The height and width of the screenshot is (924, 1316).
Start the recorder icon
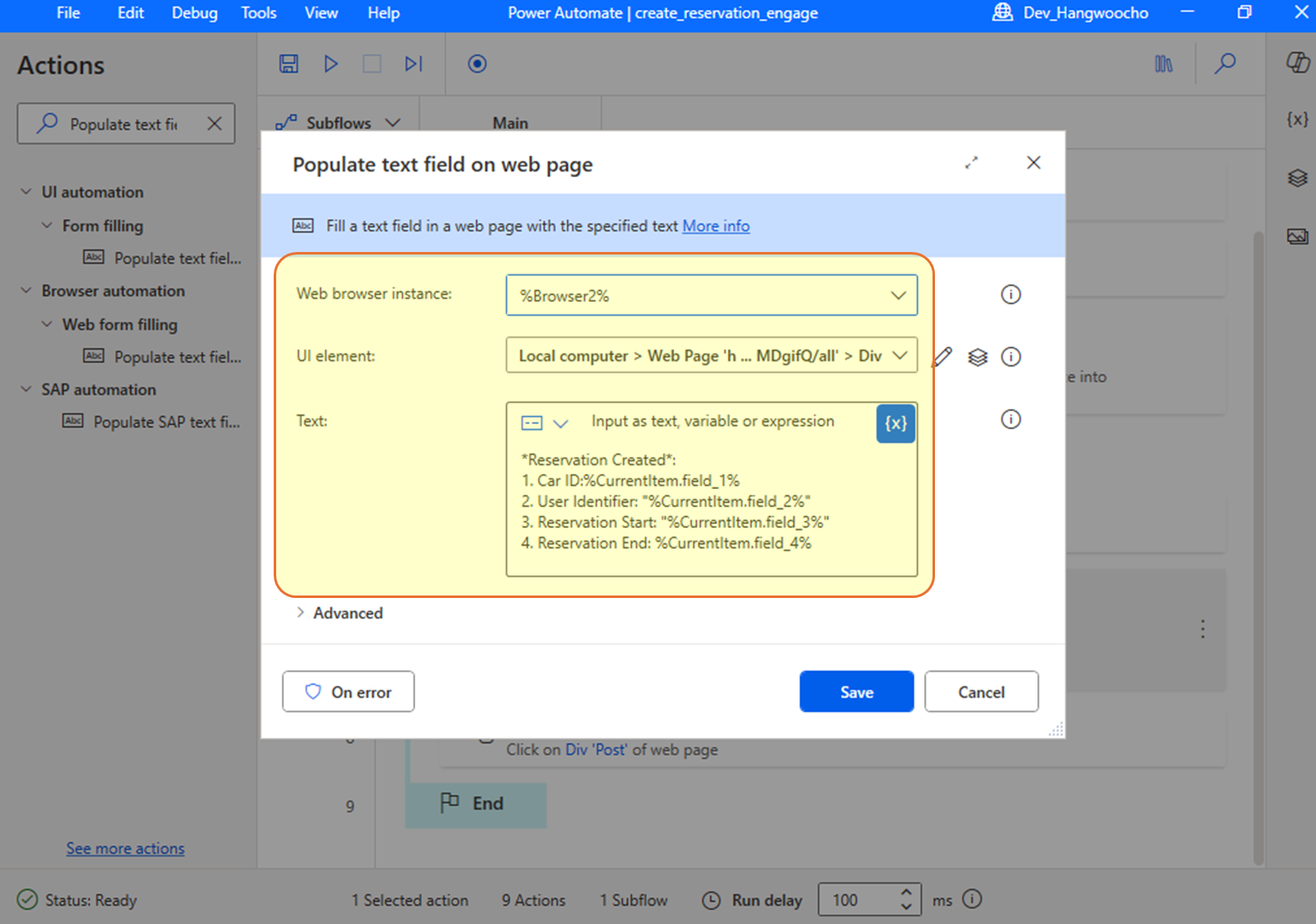(x=477, y=64)
